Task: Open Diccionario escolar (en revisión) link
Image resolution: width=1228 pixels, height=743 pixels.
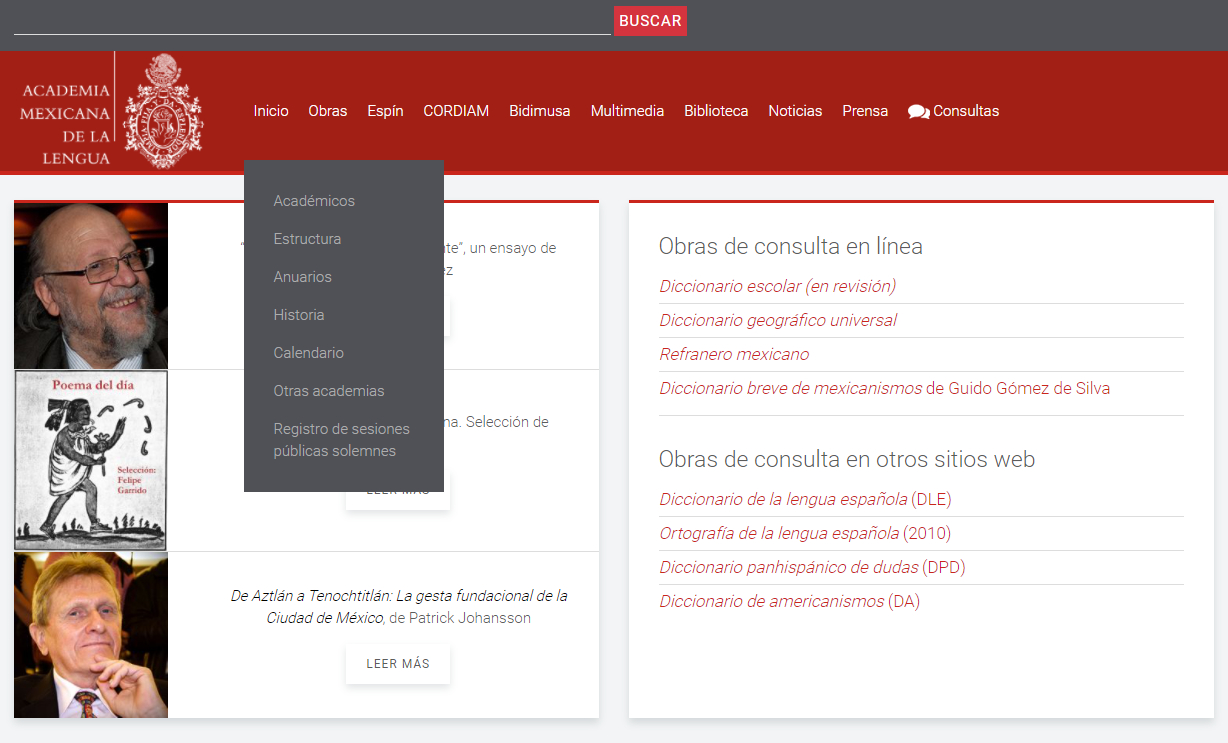Action: click(x=777, y=286)
